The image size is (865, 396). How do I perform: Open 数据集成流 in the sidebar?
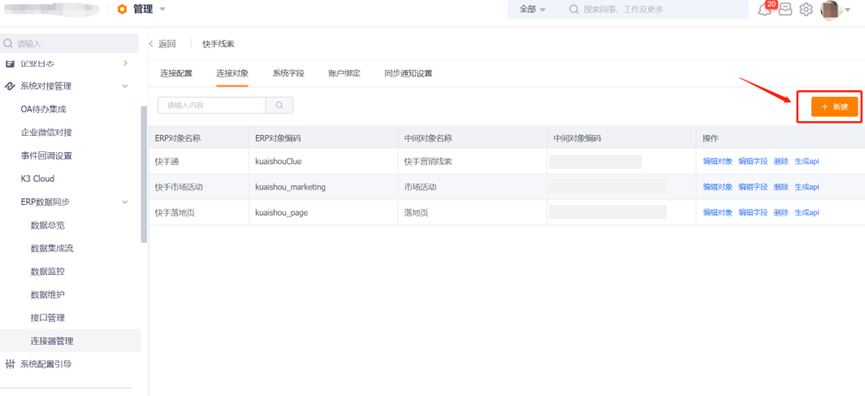pos(52,248)
